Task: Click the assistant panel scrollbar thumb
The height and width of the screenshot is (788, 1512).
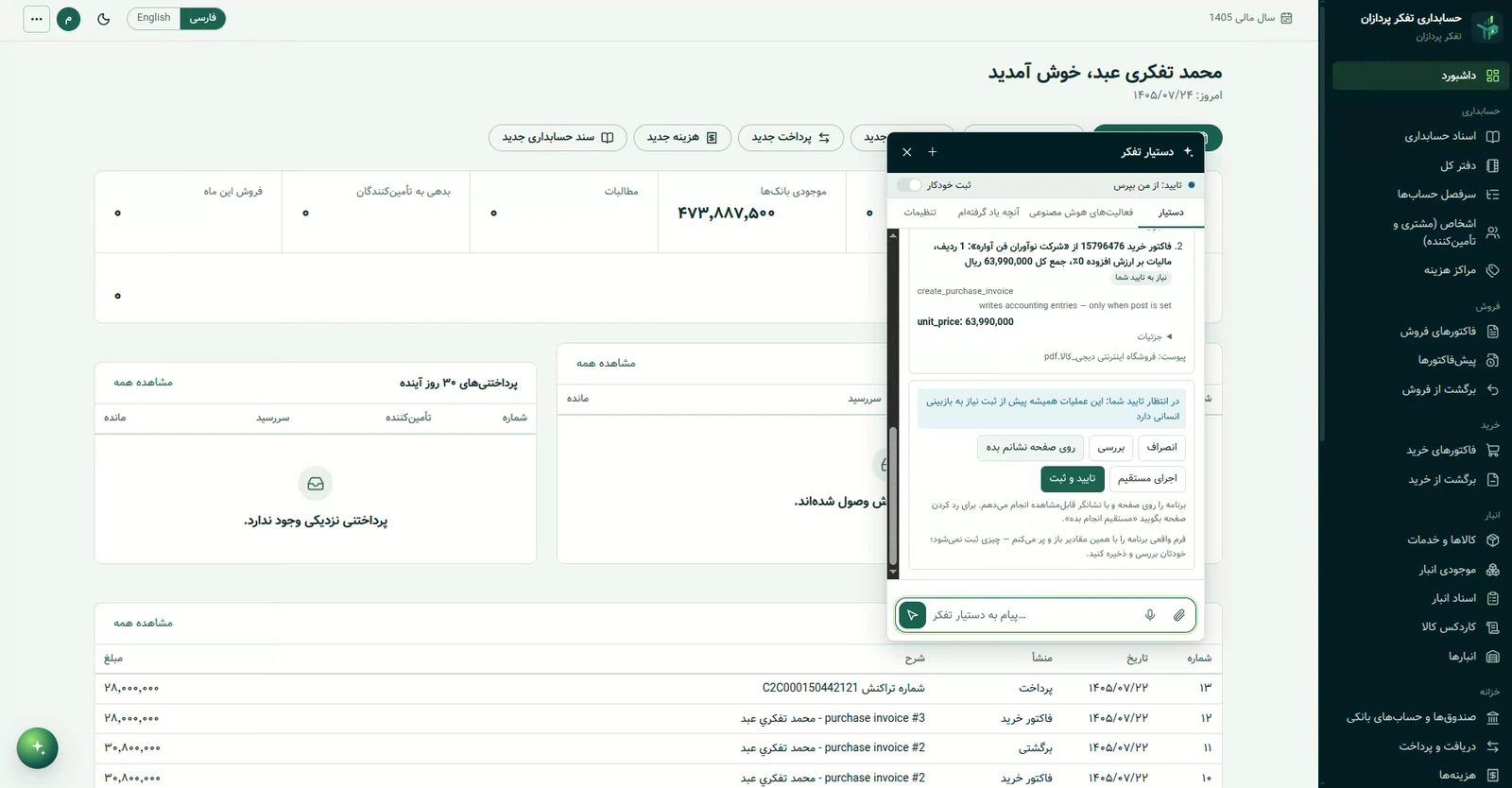Action: 893,496
